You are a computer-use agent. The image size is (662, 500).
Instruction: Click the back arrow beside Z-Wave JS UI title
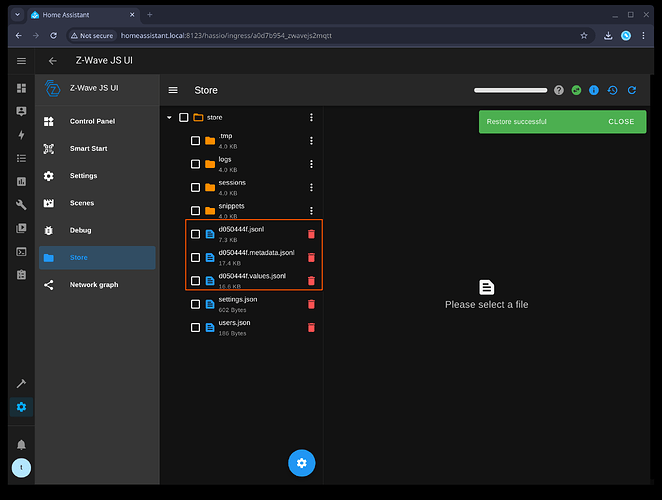pos(52,61)
